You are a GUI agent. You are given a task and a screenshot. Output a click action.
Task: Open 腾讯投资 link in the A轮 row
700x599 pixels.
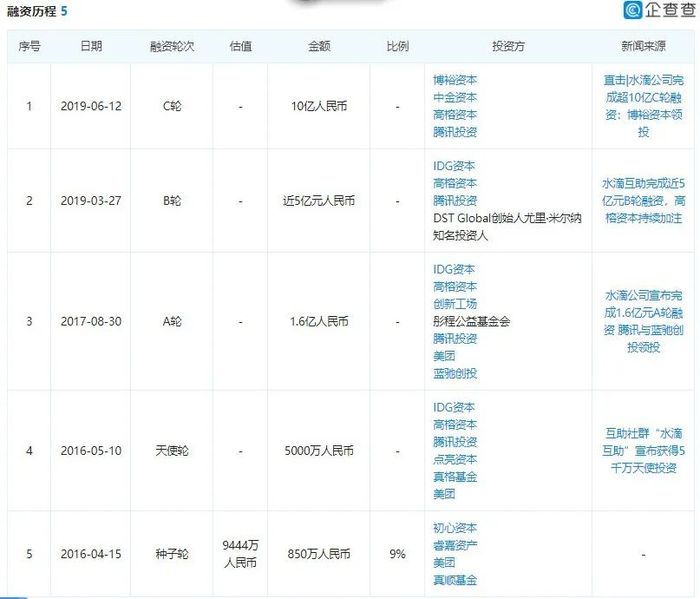pyautogui.click(x=455, y=339)
